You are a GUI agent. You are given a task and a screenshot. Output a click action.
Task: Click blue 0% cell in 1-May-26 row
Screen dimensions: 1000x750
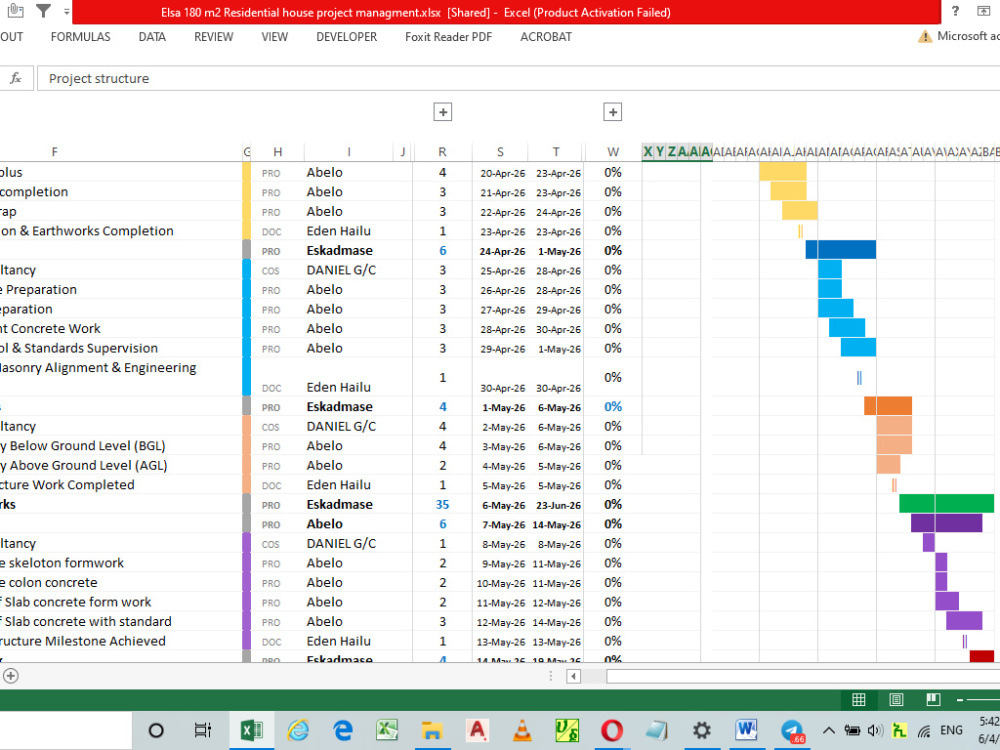(x=612, y=407)
